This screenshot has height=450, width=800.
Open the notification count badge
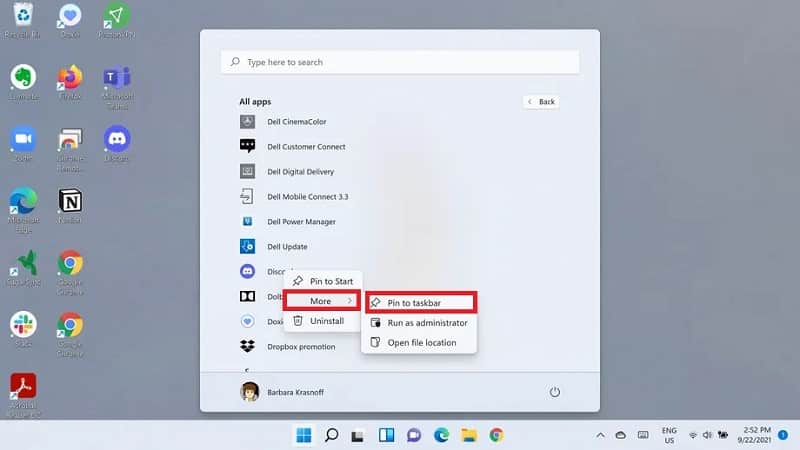click(x=783, y=435)
